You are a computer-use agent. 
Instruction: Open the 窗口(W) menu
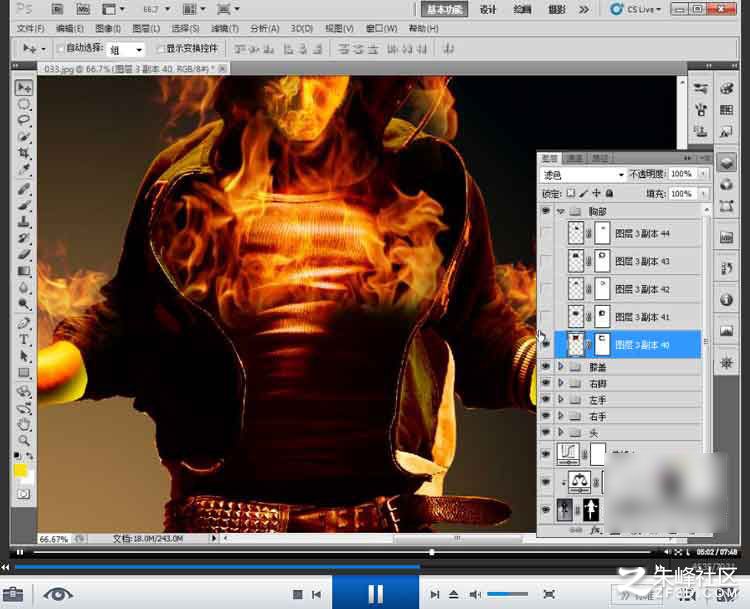tap(381, 28)
